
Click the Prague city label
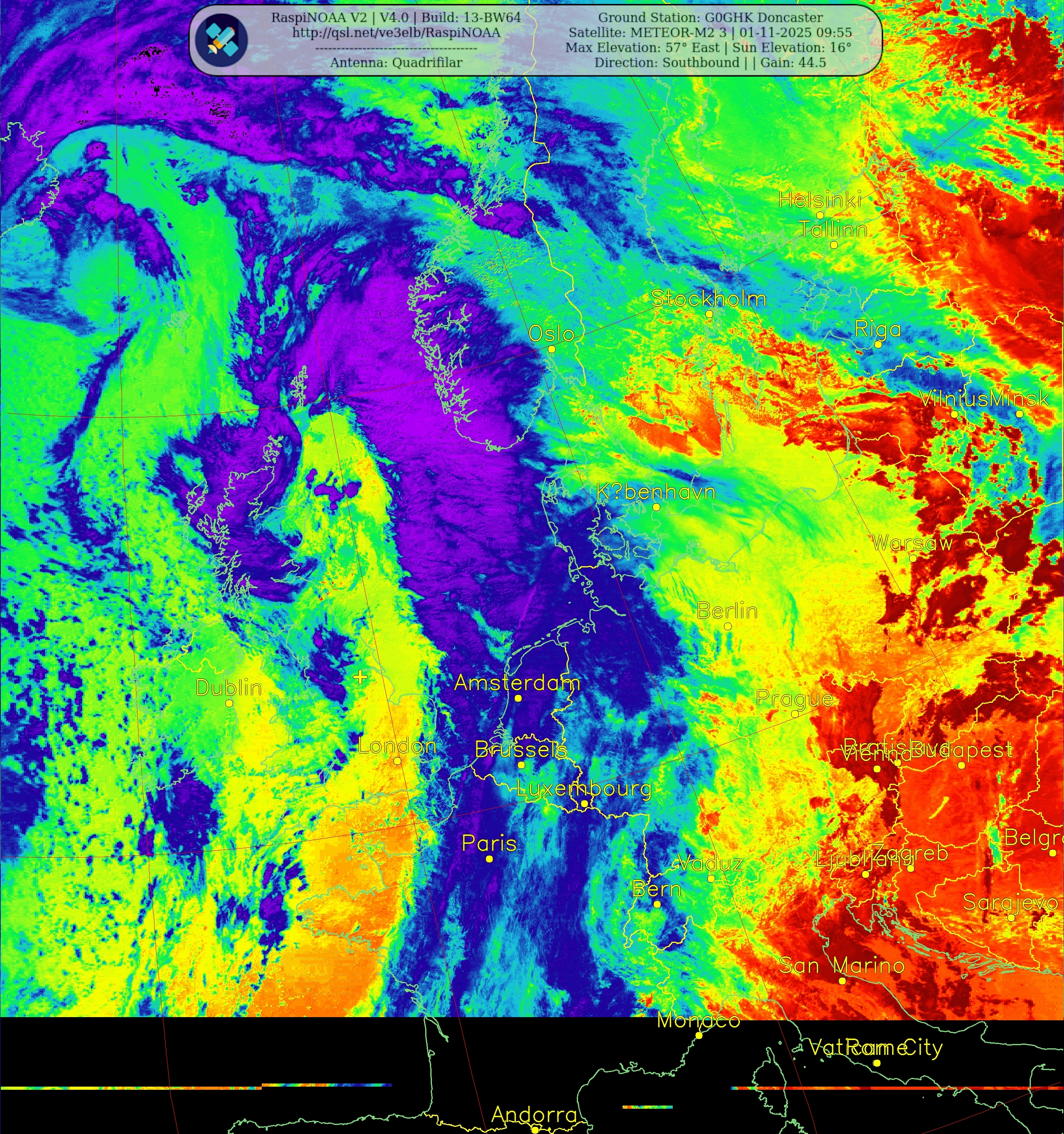pos(794,698)
